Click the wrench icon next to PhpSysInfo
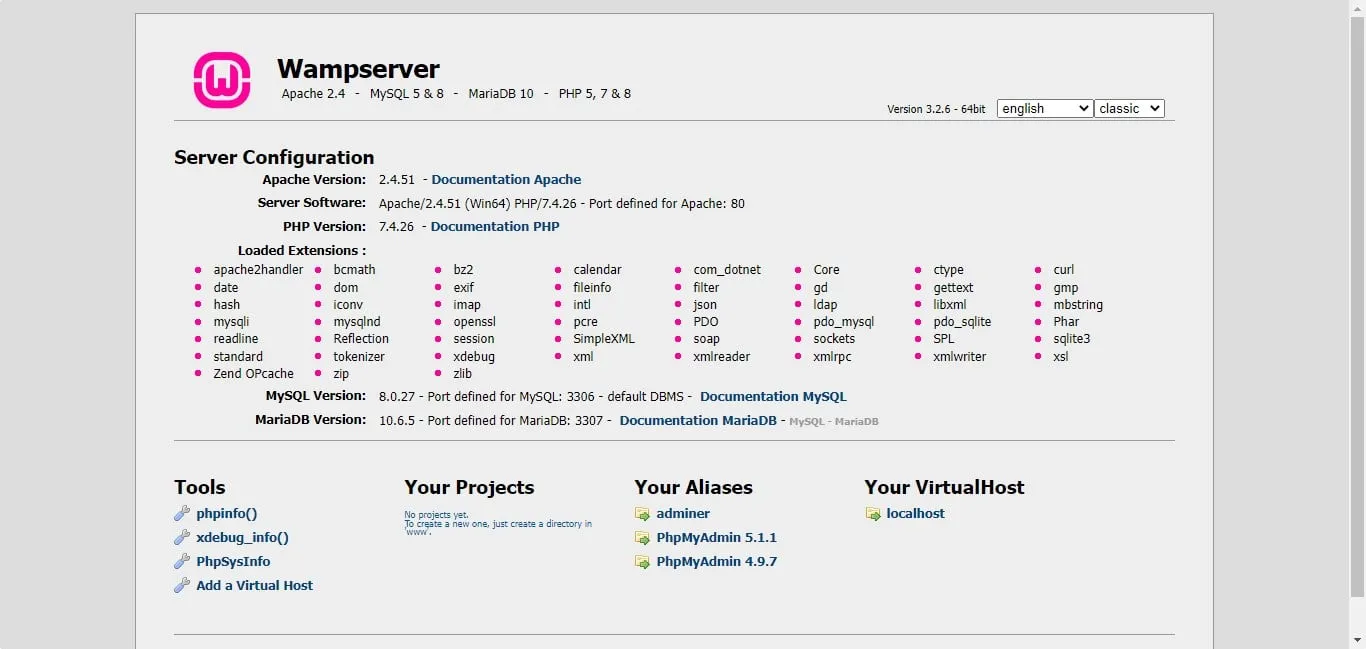 pos(182,562)
